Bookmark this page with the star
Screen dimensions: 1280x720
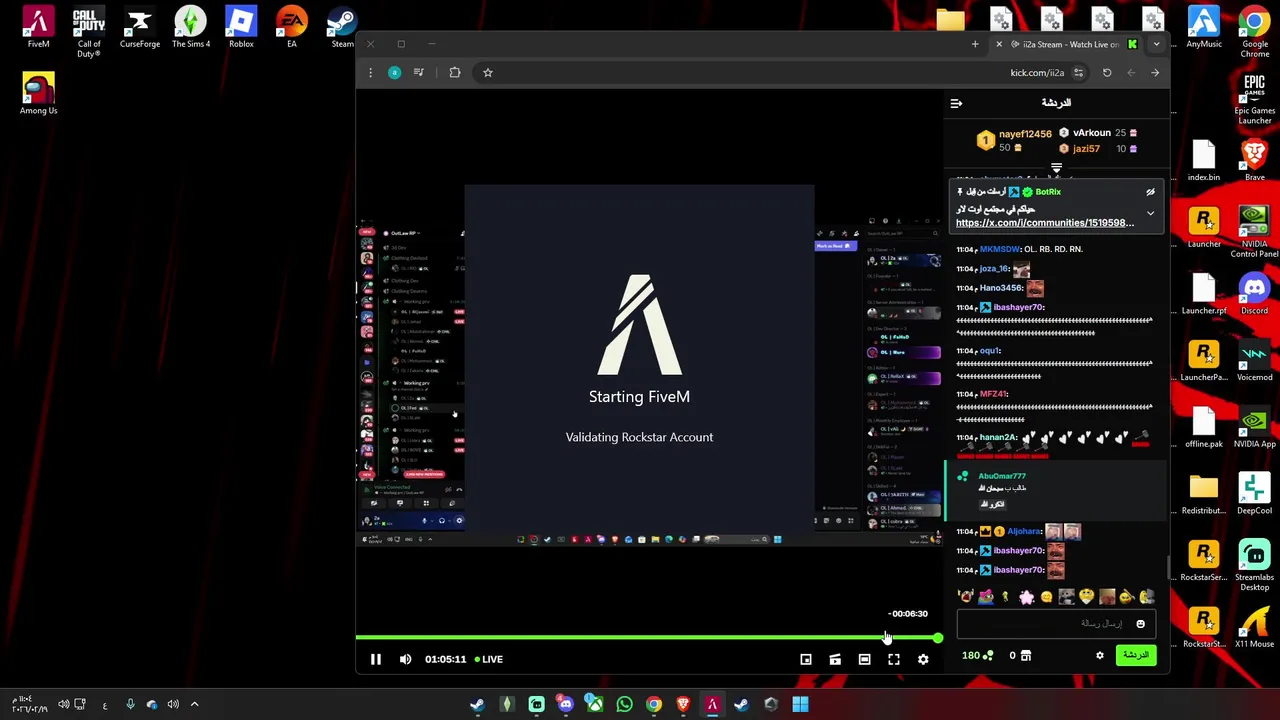coord(488,72)
